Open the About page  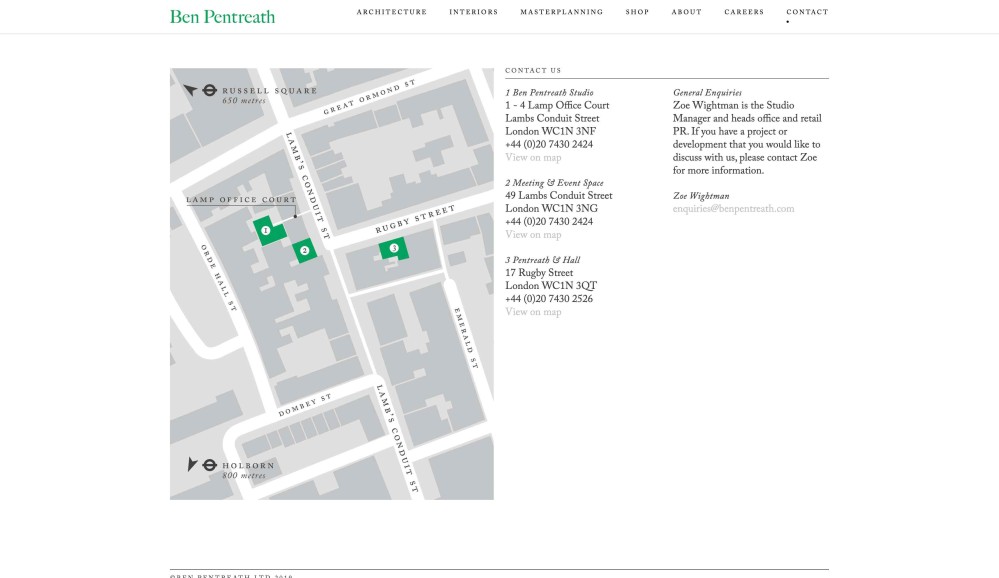click(686, 12)
